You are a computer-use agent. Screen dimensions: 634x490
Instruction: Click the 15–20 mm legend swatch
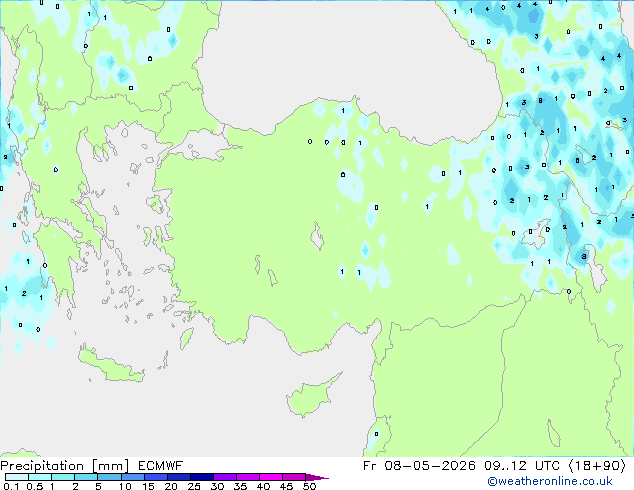point(155,477)
